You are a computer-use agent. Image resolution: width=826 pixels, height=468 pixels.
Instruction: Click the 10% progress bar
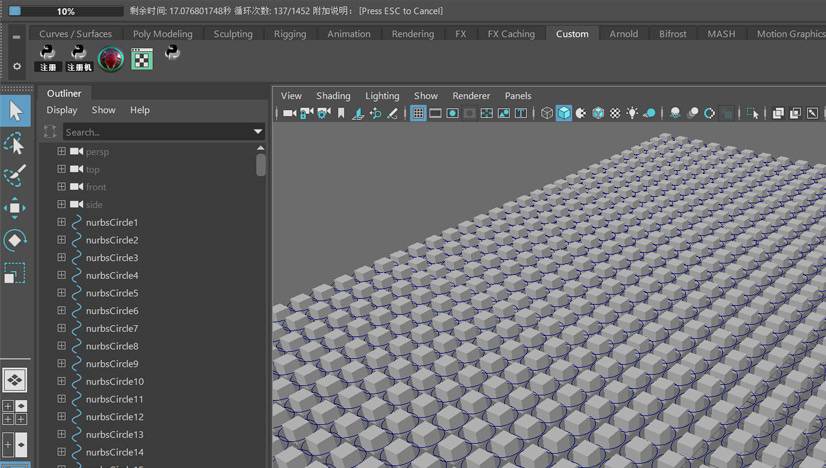[66, 11]
